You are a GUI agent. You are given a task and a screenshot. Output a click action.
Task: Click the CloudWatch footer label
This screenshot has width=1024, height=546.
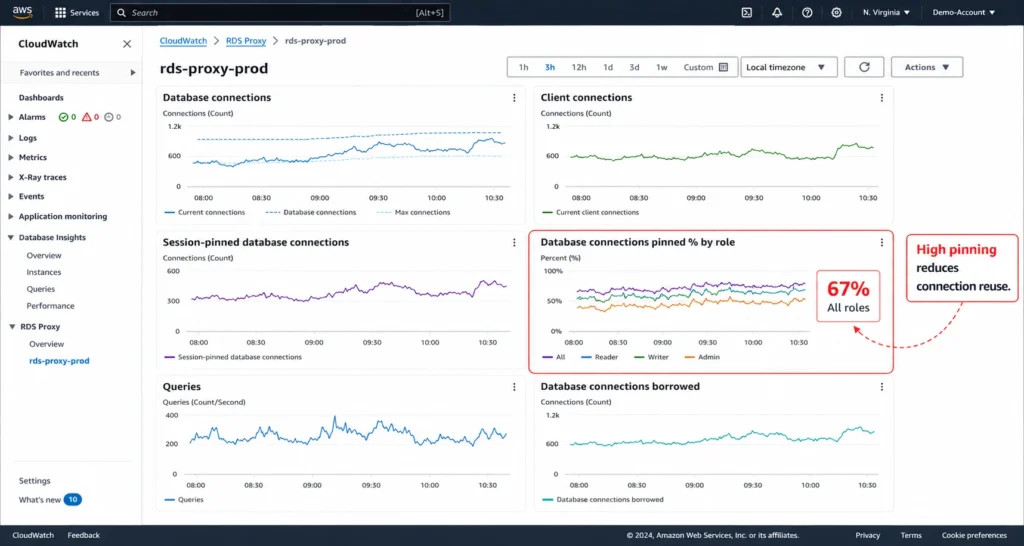(33, 536)
